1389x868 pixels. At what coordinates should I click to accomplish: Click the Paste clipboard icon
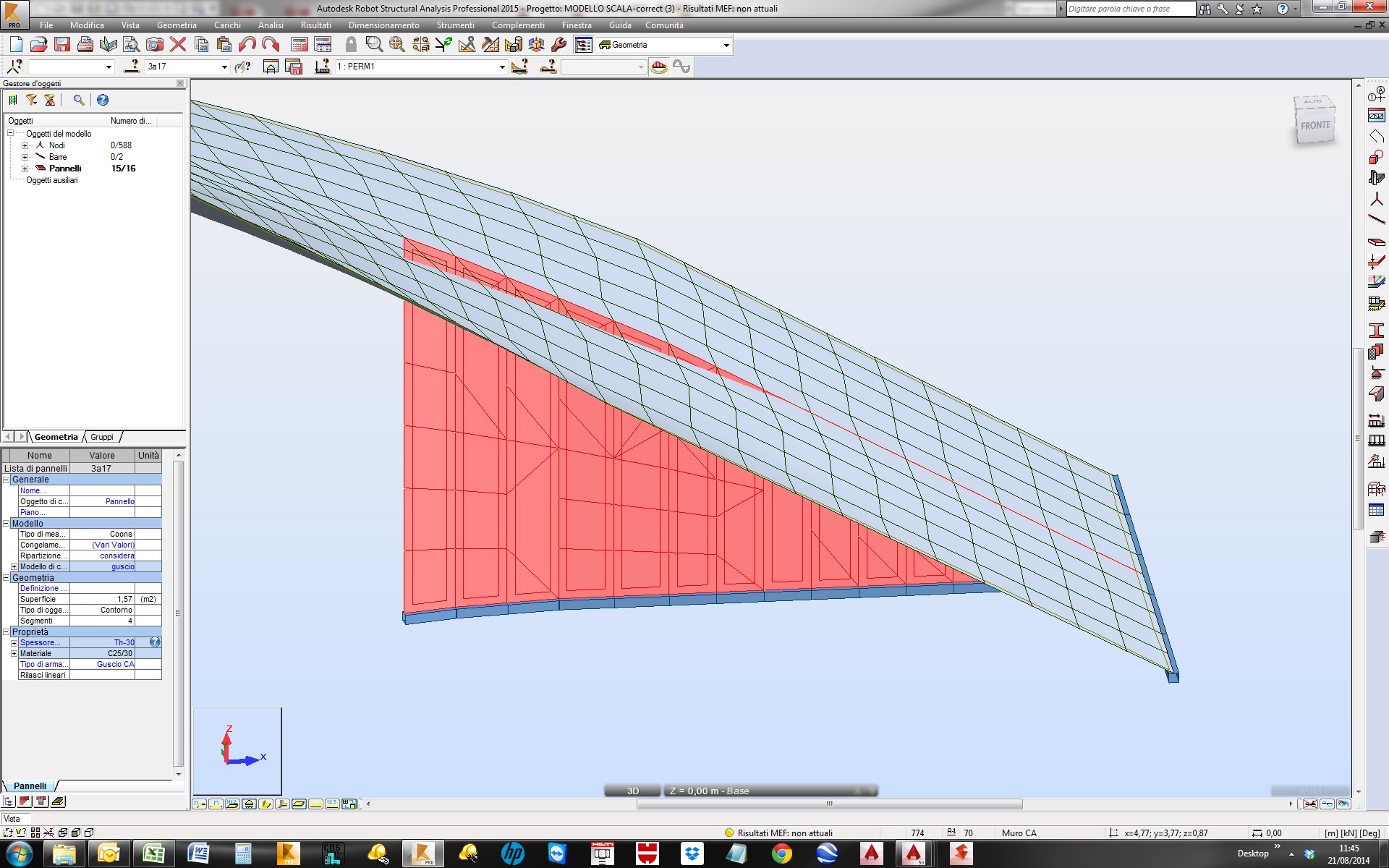pos(224,45)
